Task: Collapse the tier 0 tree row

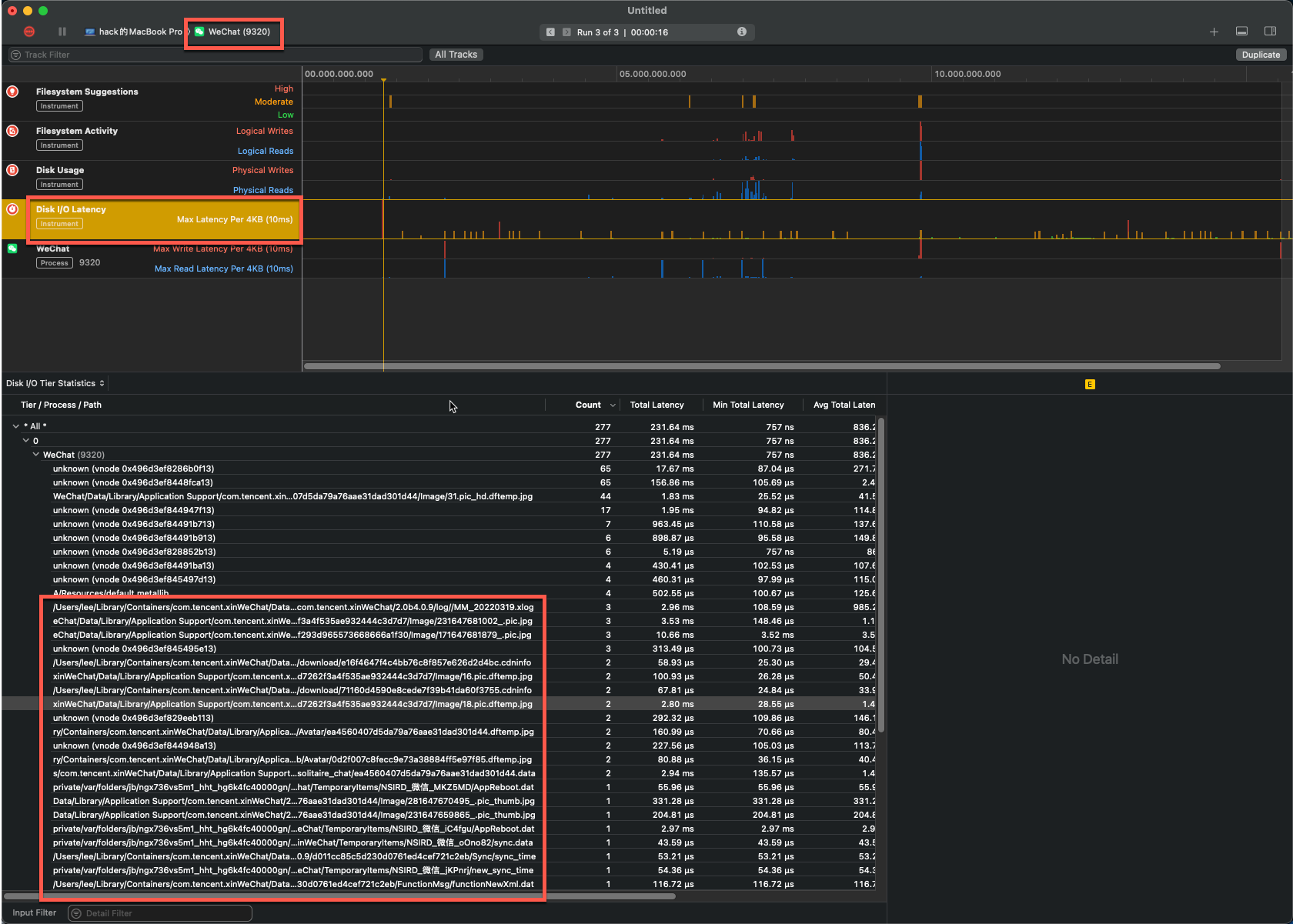Action: pos(25,441)
